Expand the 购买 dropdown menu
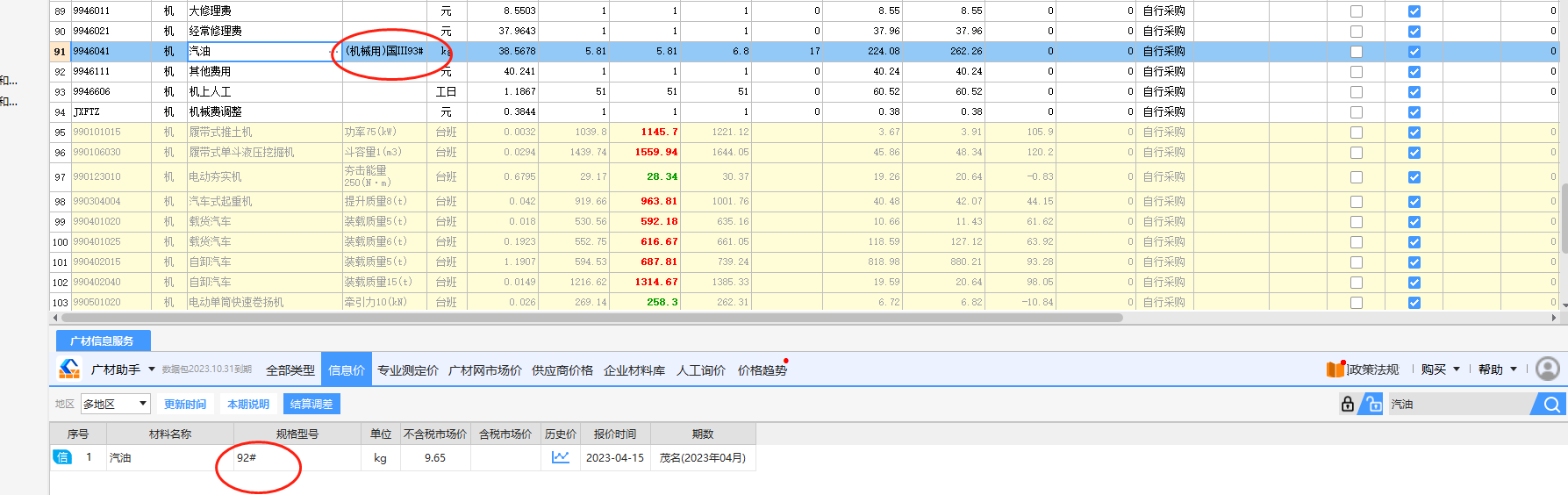The image size is (1568, 495). click(1440, 369)
